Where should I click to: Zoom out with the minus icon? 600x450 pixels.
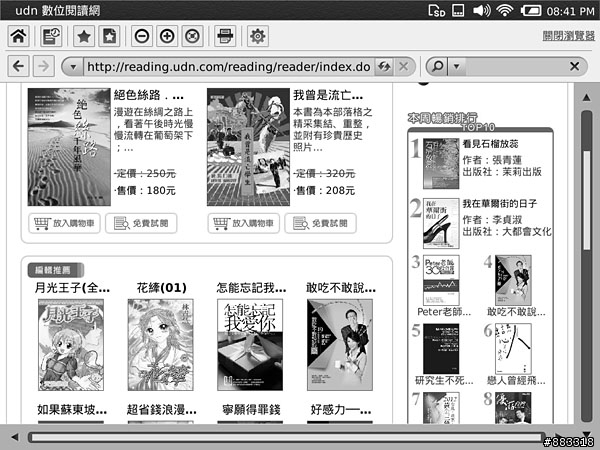pos(142,36)
